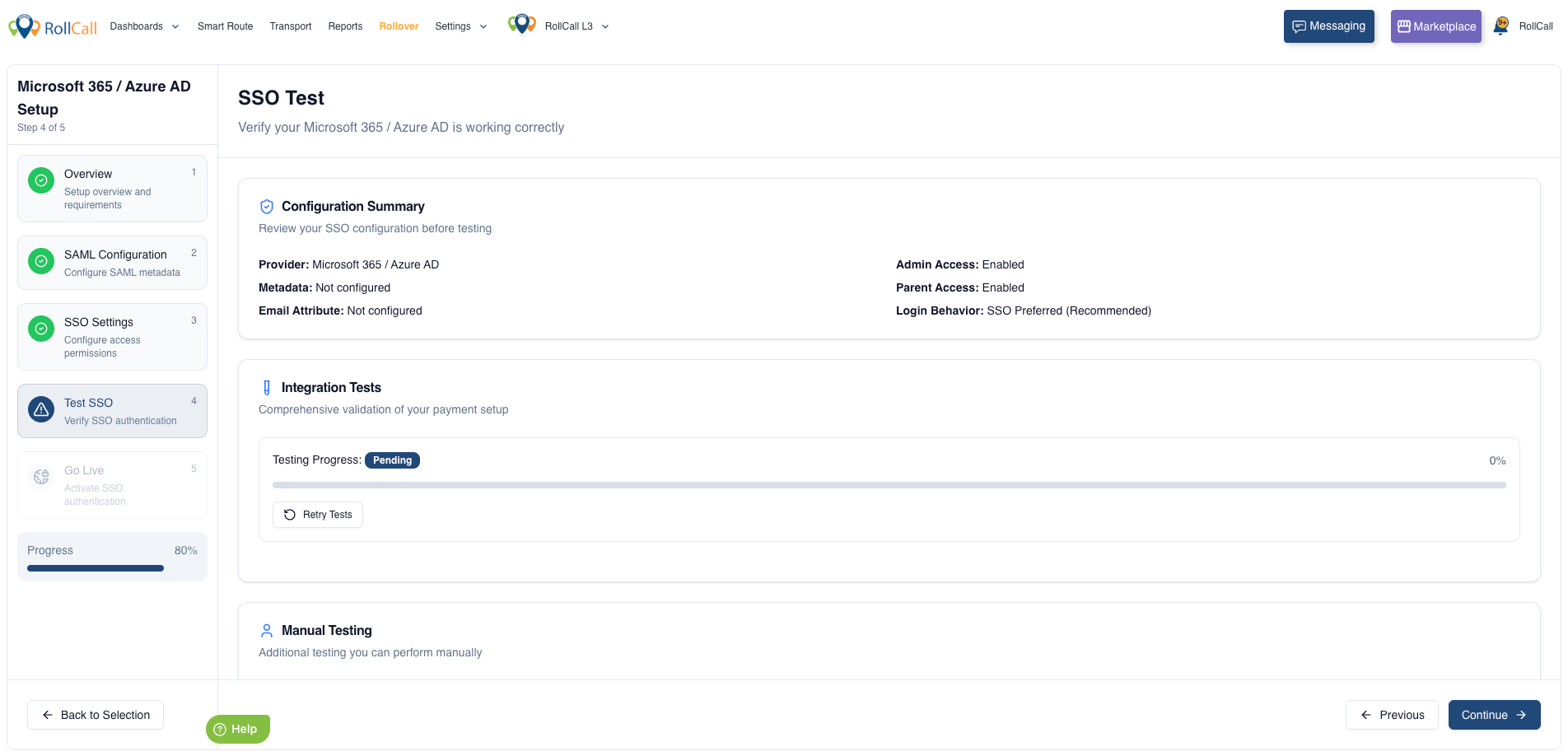
Task: Click the SSO Test page heading
Action: (x=281, y=98)
